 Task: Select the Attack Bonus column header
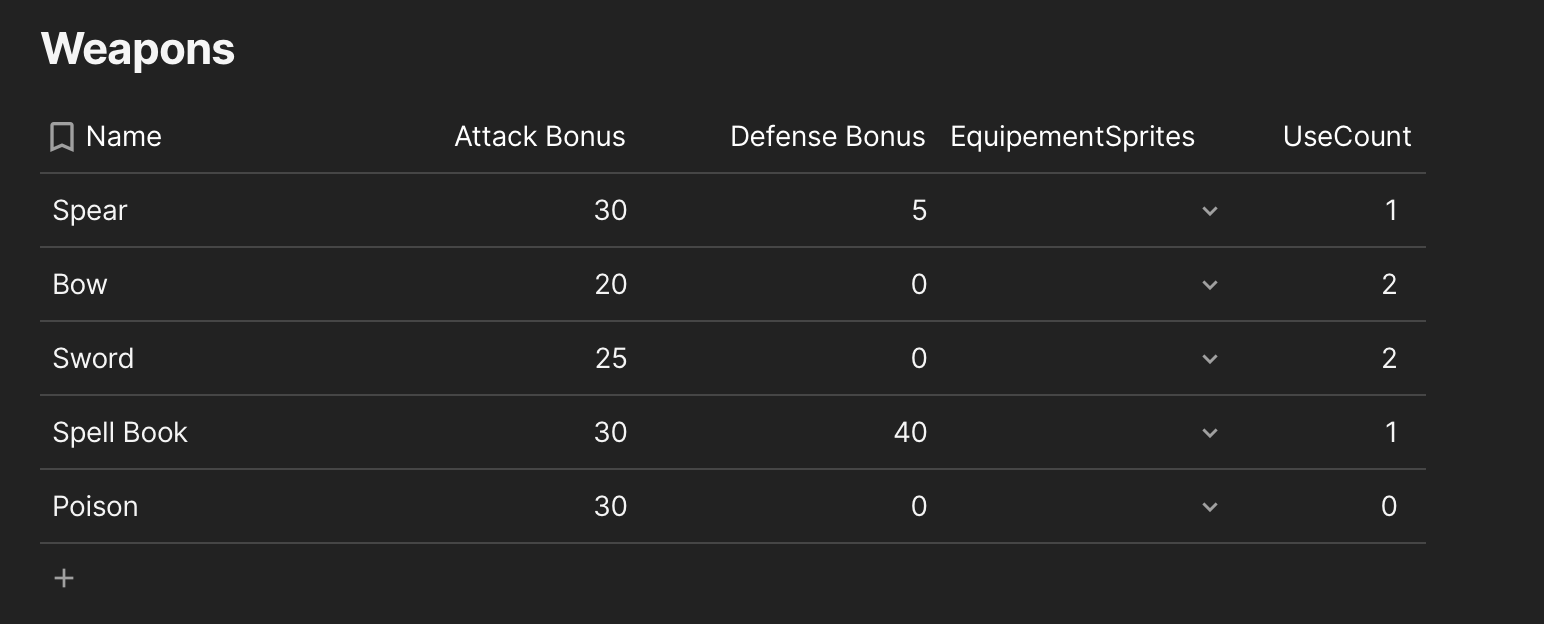pyautogui.click(x=540, y=137)
